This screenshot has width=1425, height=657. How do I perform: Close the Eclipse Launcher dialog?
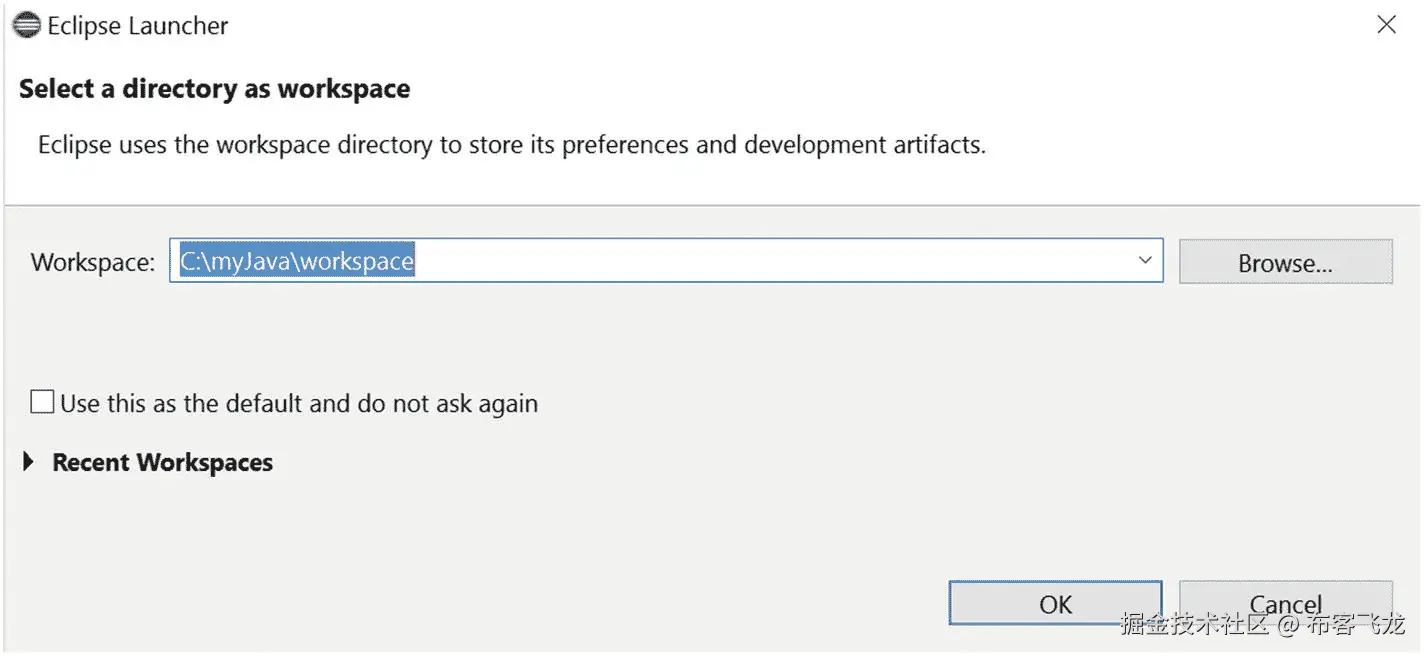pyautogui.click(x=1386, y=26)
